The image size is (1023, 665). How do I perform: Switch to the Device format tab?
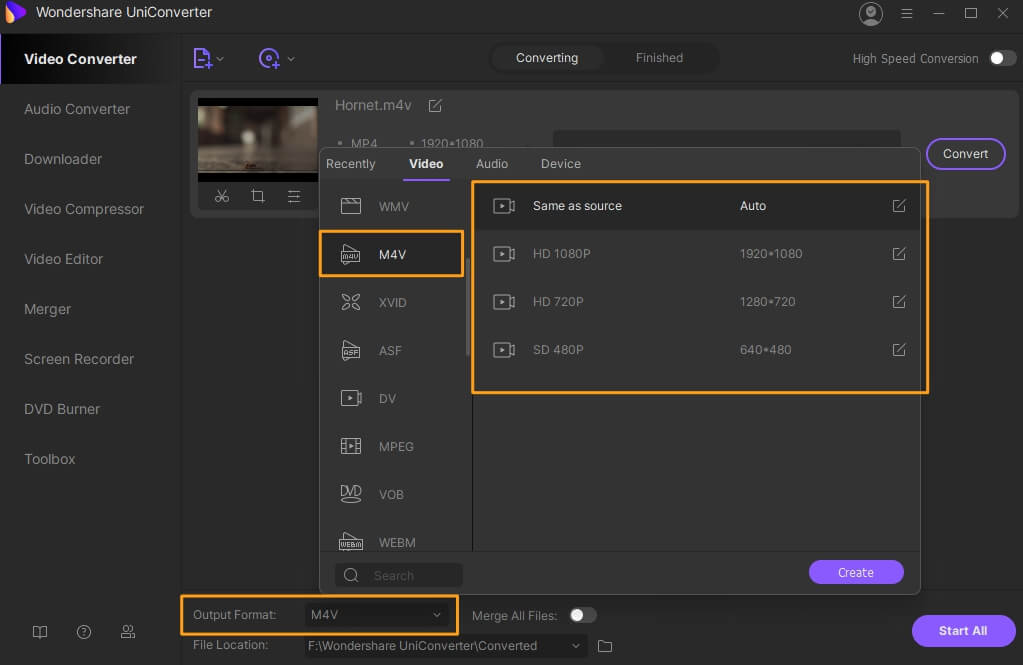pyautogui.click(x=560, y=164)
